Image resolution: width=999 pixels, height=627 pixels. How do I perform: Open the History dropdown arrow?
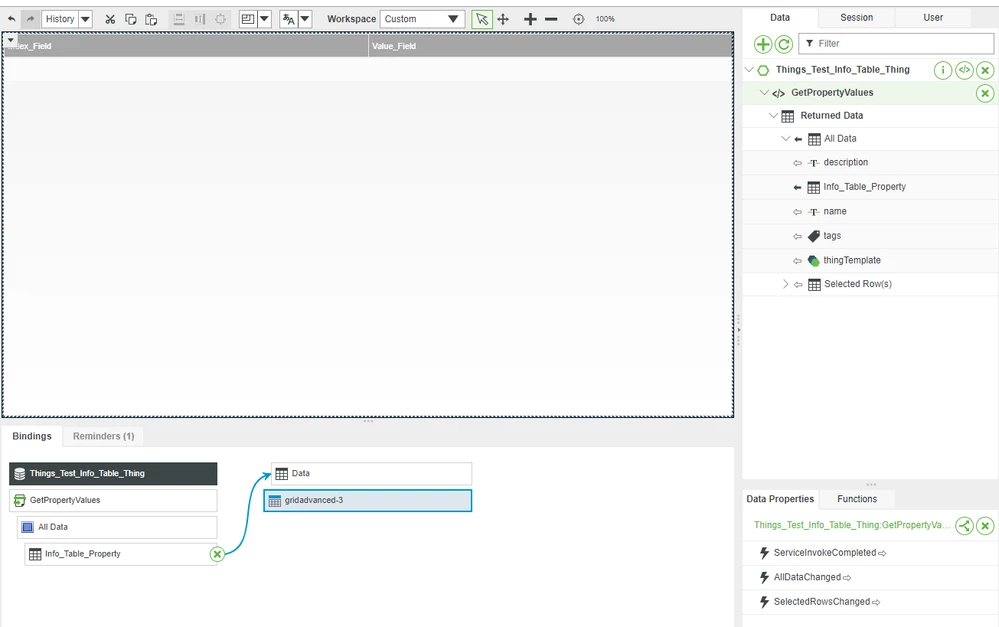coord(85,19)
